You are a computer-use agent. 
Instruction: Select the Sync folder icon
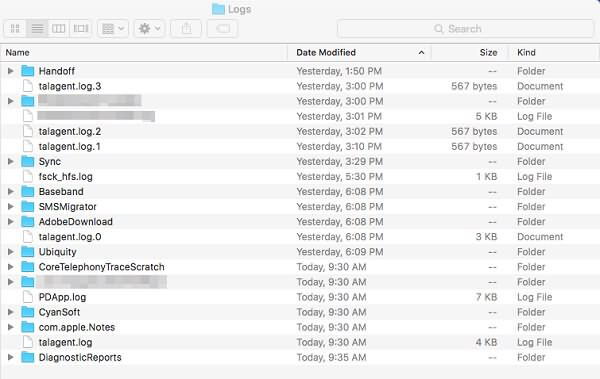pyautogui.click(x=28, y=161)
